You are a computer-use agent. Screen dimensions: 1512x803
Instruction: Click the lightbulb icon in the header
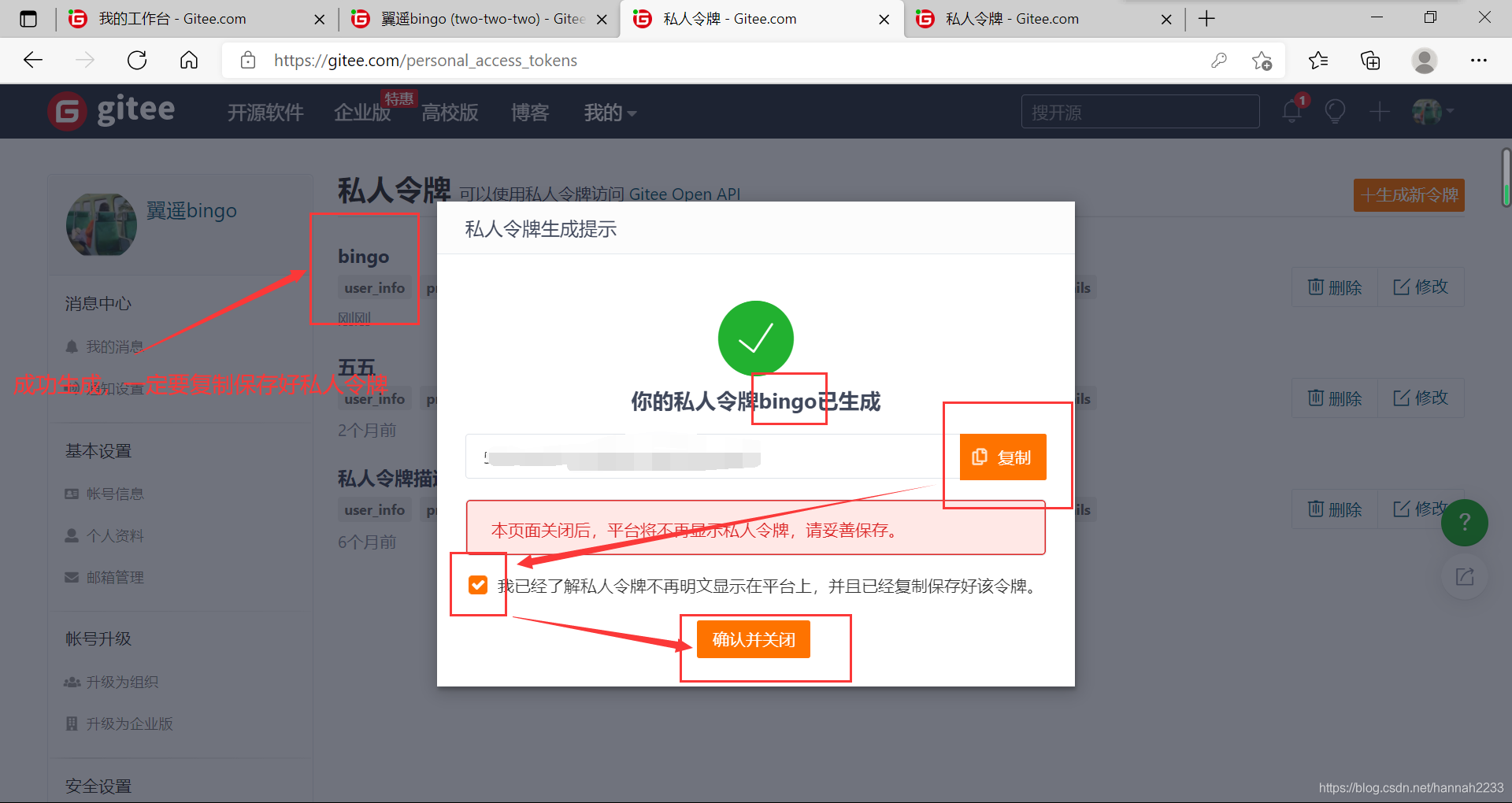point(1335,111)
